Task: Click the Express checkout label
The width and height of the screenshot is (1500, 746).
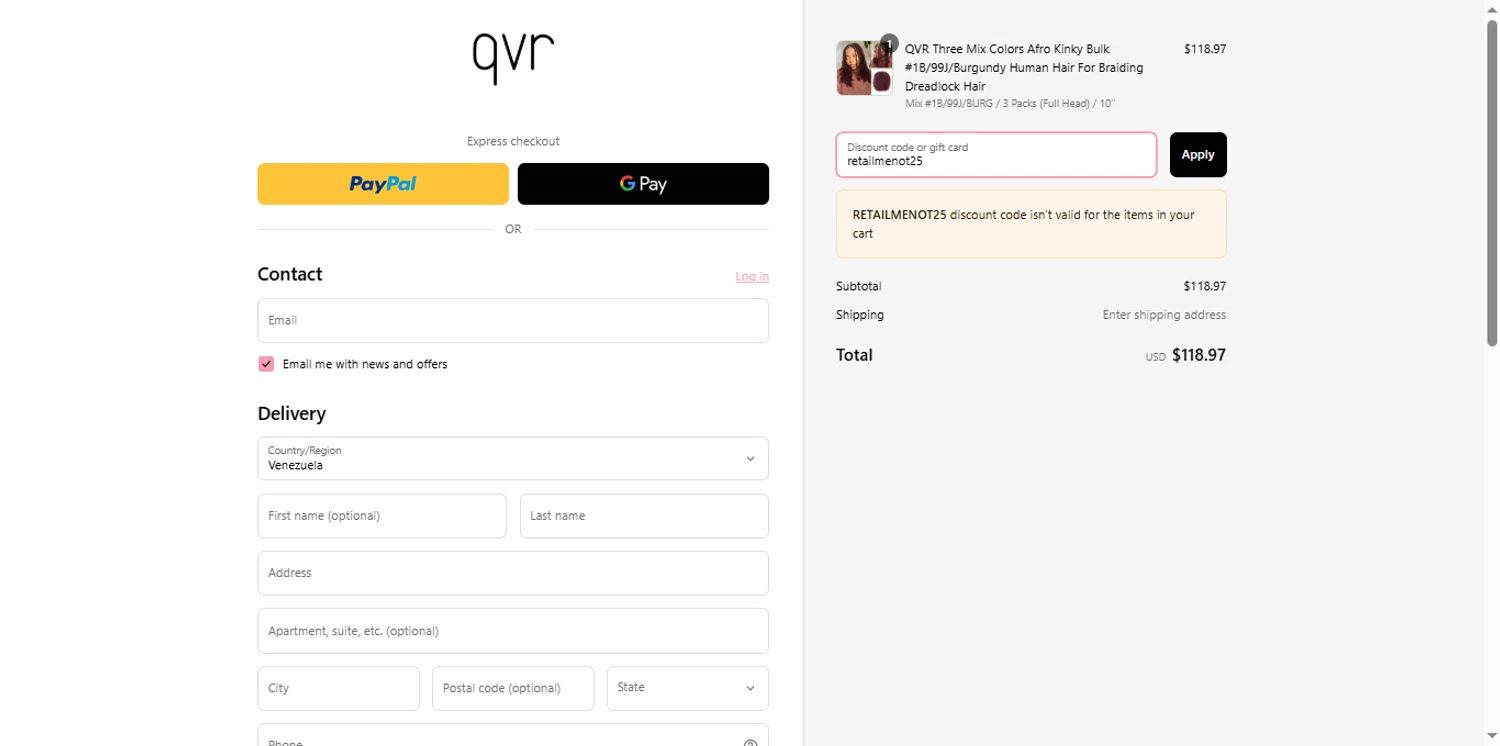Action: tap(513, 142)
